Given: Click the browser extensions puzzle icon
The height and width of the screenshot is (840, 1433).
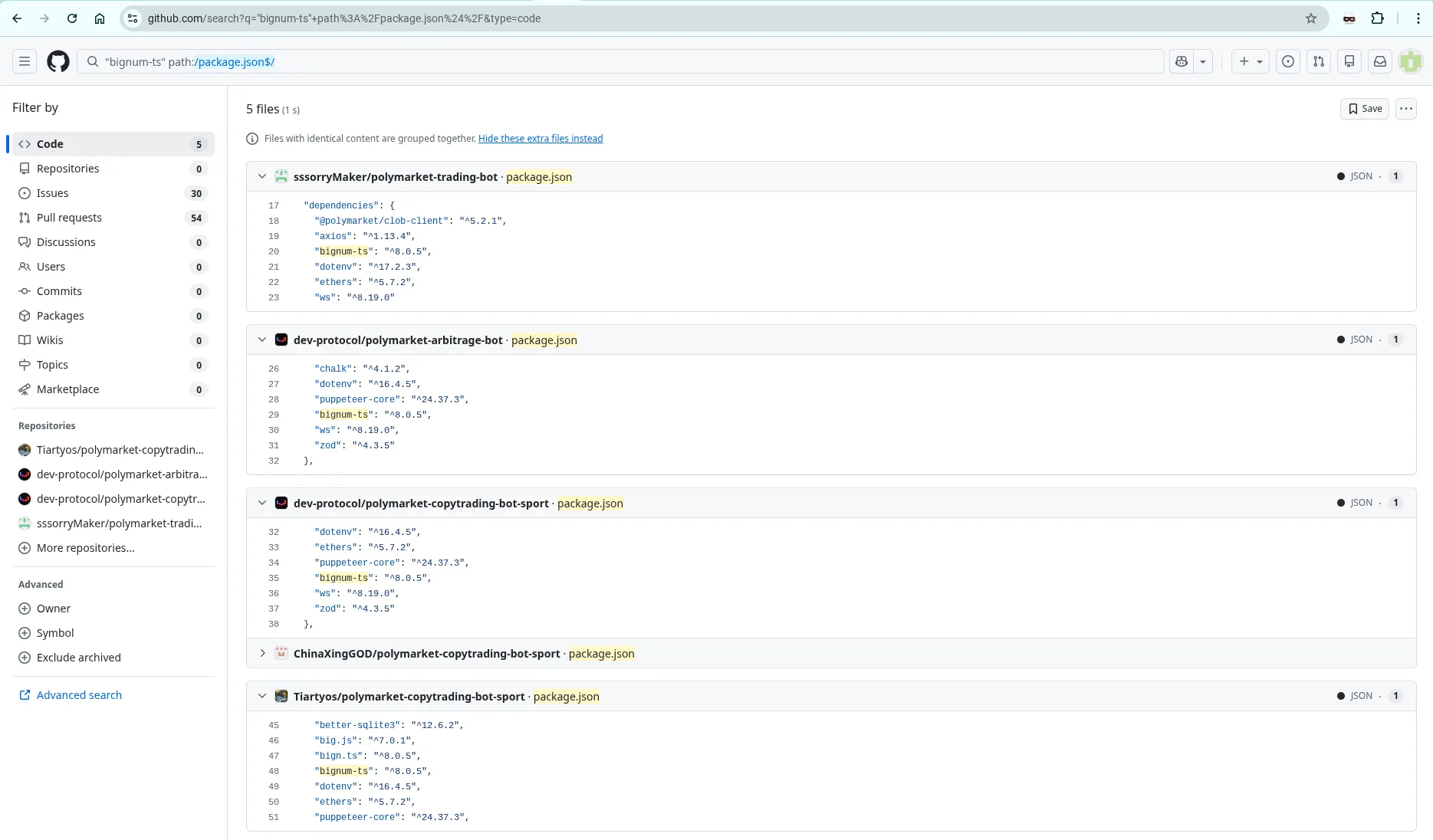Looking at the screenshot, I should (1378, 18).
